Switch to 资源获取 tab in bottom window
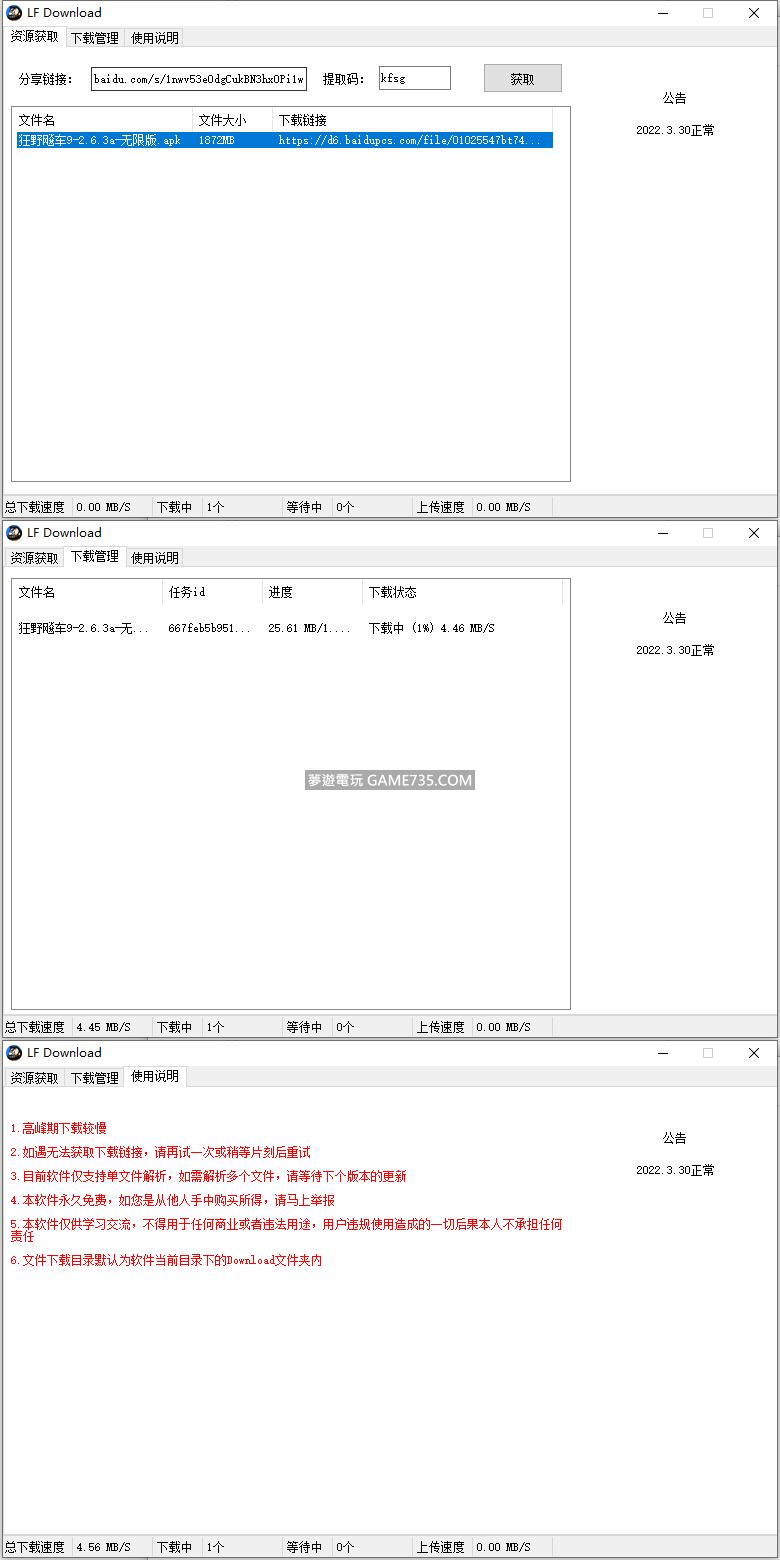Viewport: 780px width, 1560px height. point(34,1078)
